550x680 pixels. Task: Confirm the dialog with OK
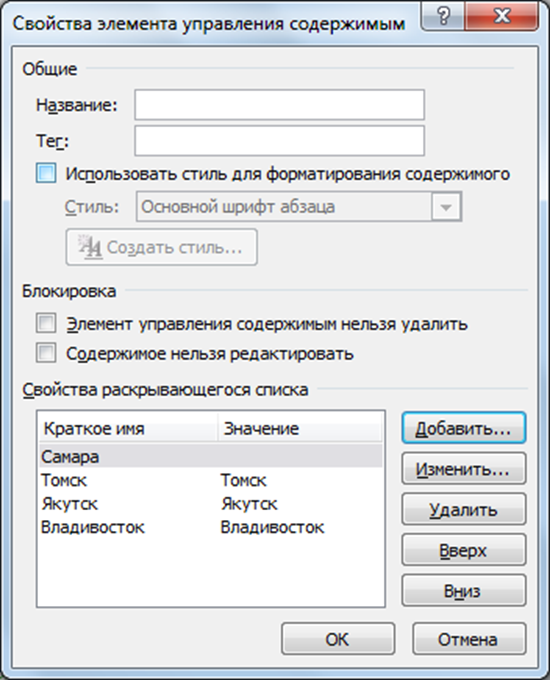(338, 639)
